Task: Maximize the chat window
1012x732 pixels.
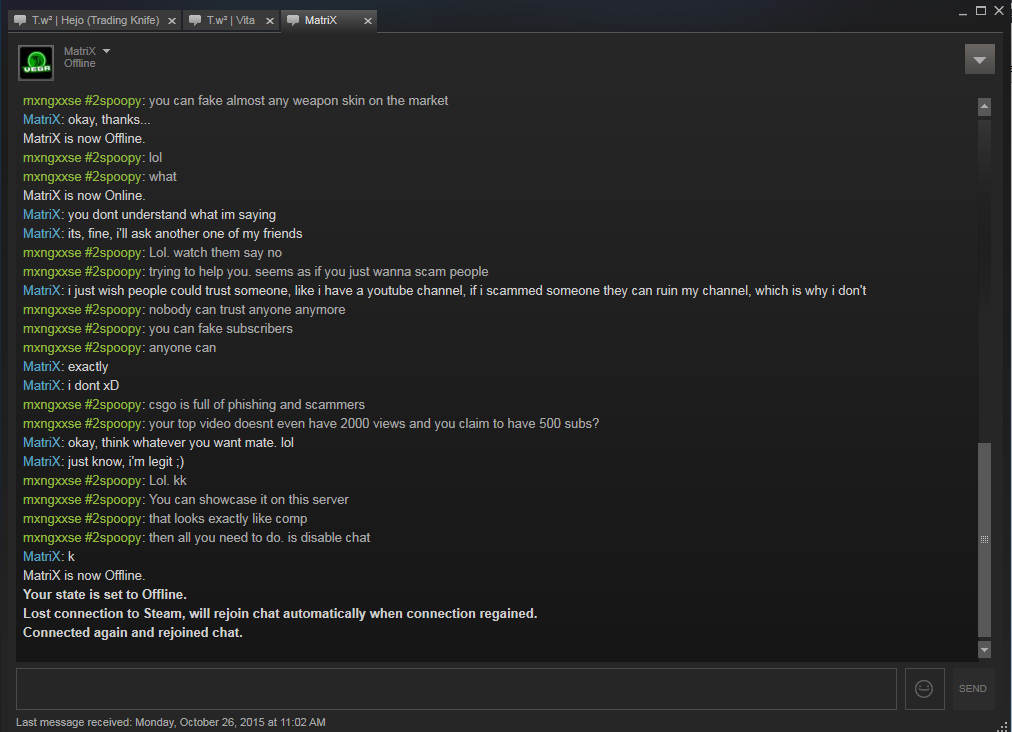Action: pos(980,10)
